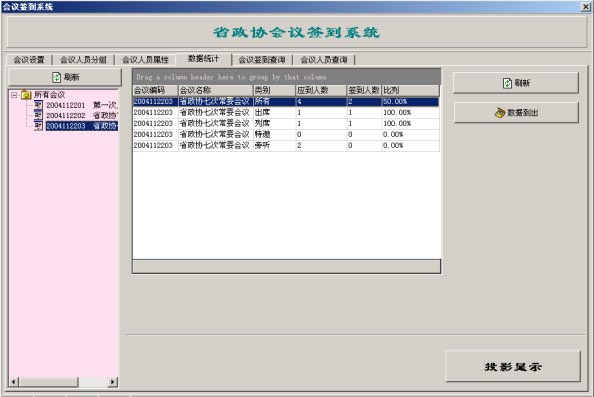Select the row with category 出席
Image resolution: width=594 pixels, height=397 pixels.
coord(286,113)
